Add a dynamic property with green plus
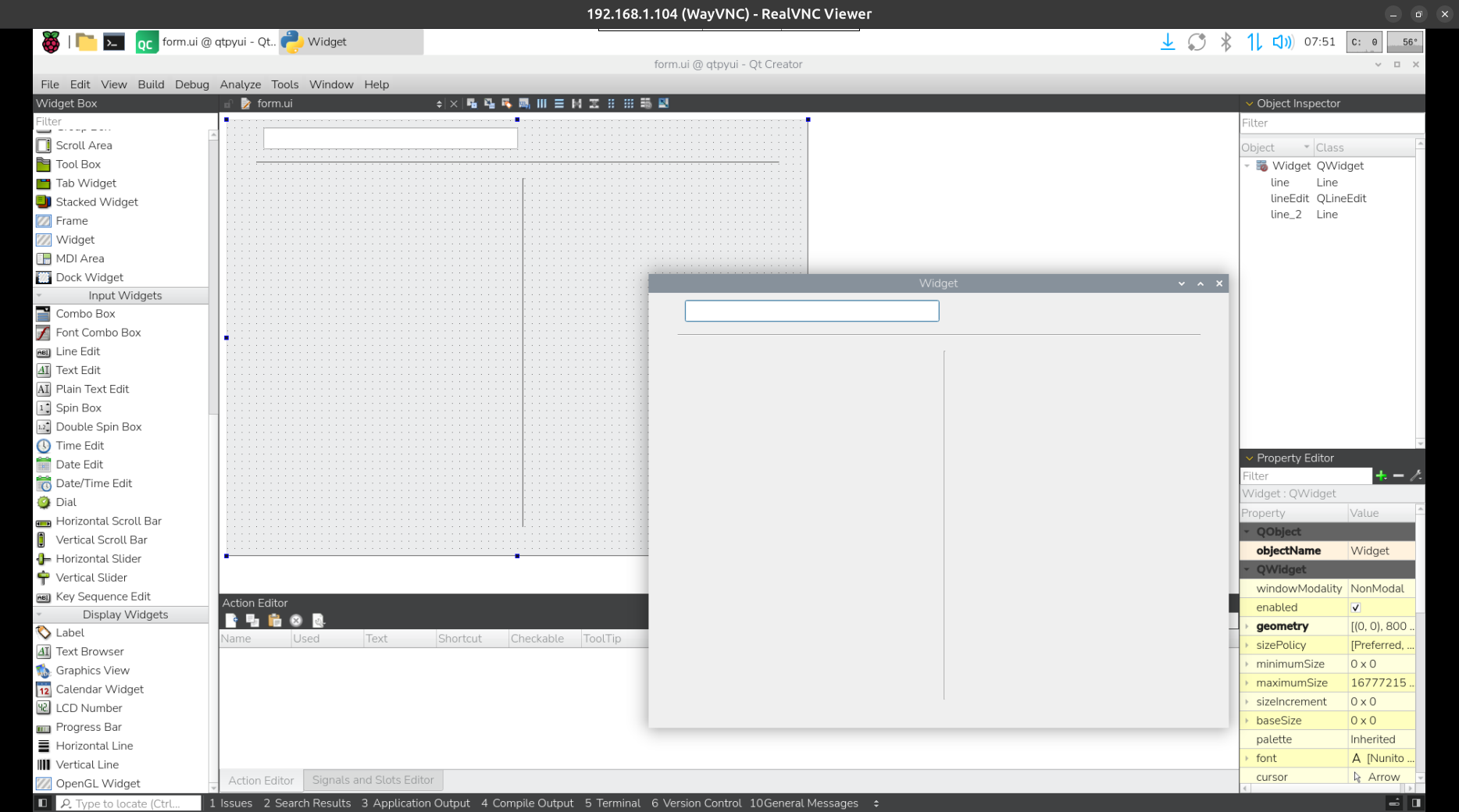1459x812 pixels. pyautogui.click(x=1381, y=475)
